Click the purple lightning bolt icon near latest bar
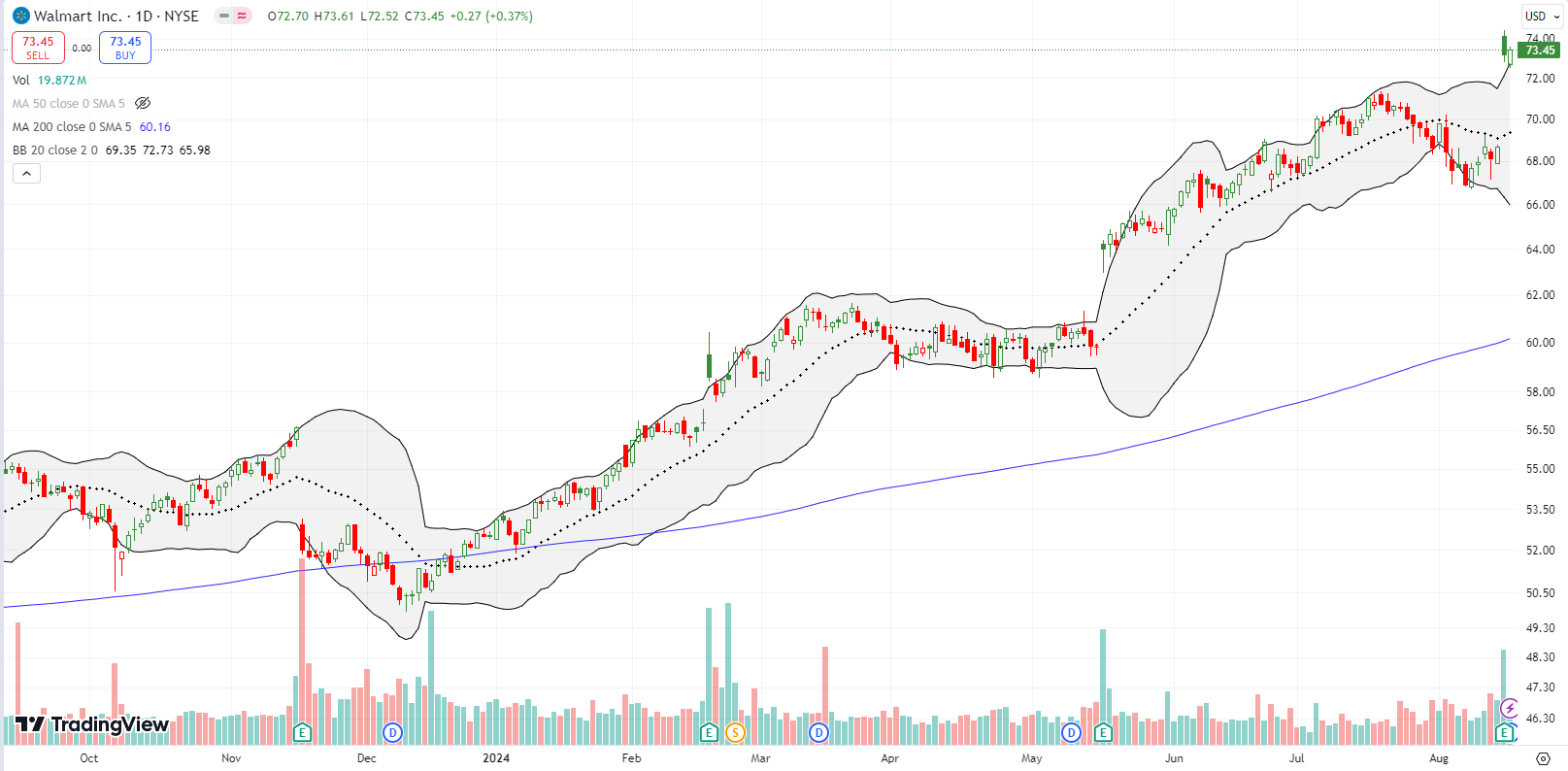The image size is (1568, 771). click(1509, 709)
